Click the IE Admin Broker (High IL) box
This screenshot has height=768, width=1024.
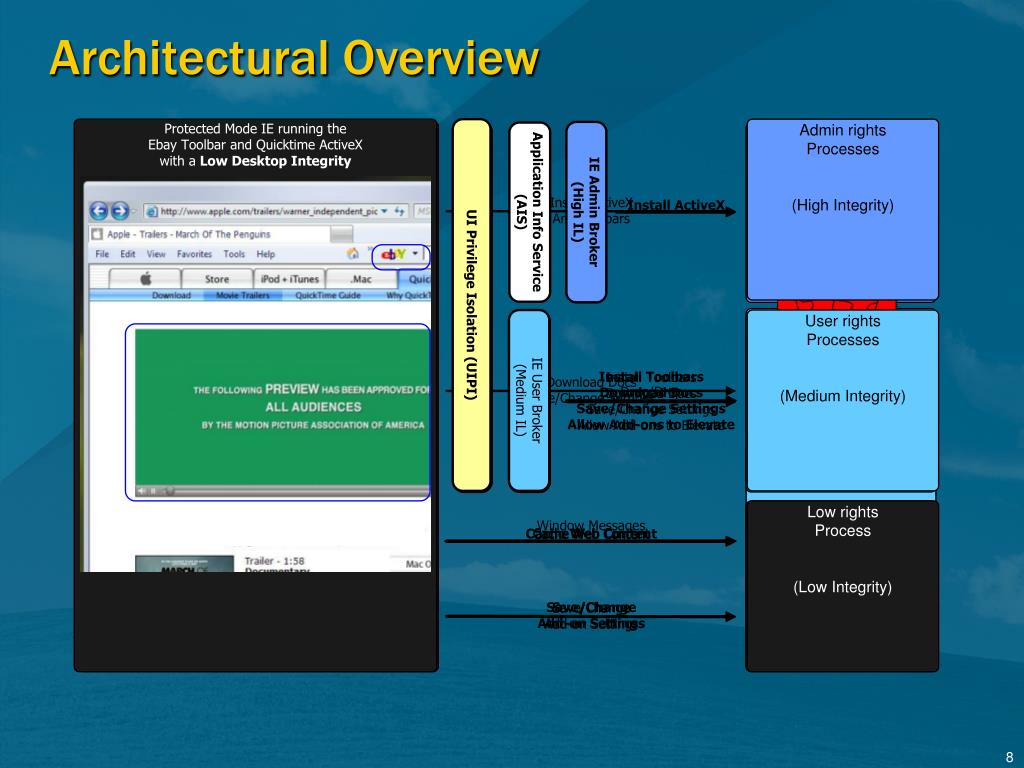586,212
